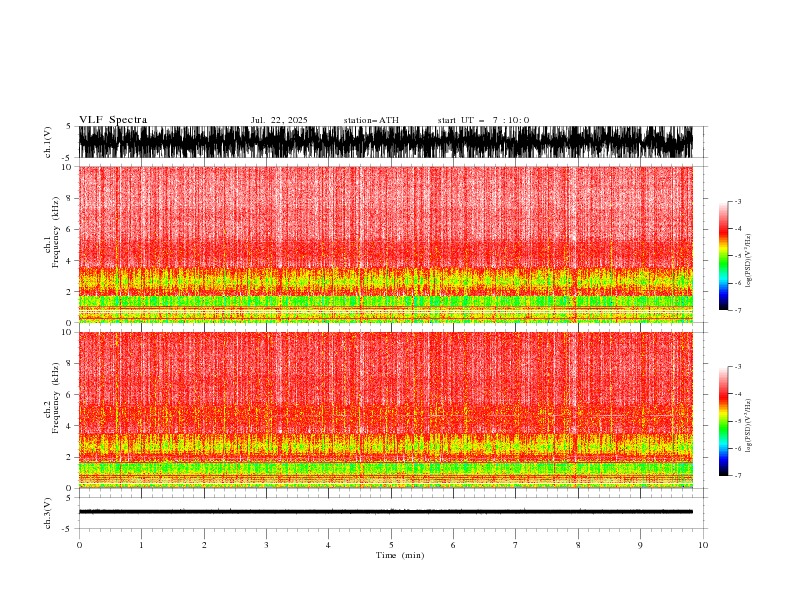The height and width of the screenshot is (612, 792).
Task: Click the "-7" label on ch.2 color bar
Action: 737,475
